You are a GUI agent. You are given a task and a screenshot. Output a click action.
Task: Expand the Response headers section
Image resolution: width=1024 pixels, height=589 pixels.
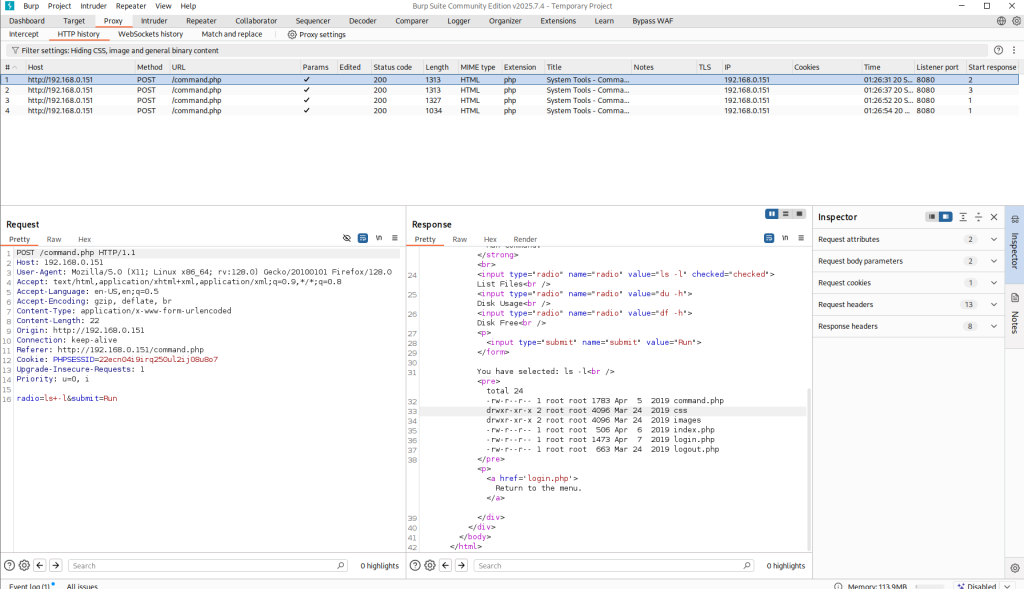[993, 327]
